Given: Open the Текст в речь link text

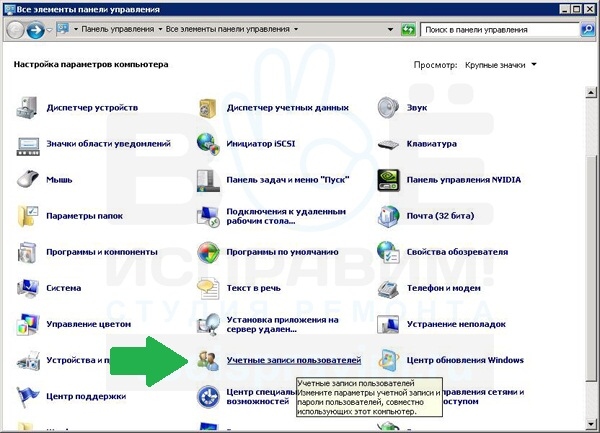Looking at the screenshot, I should [x=253, y=288].
